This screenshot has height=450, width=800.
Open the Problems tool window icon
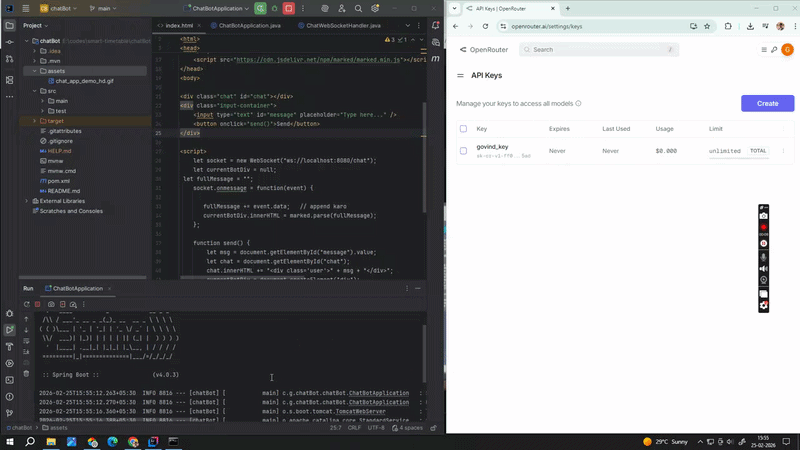tap(10, 396)
